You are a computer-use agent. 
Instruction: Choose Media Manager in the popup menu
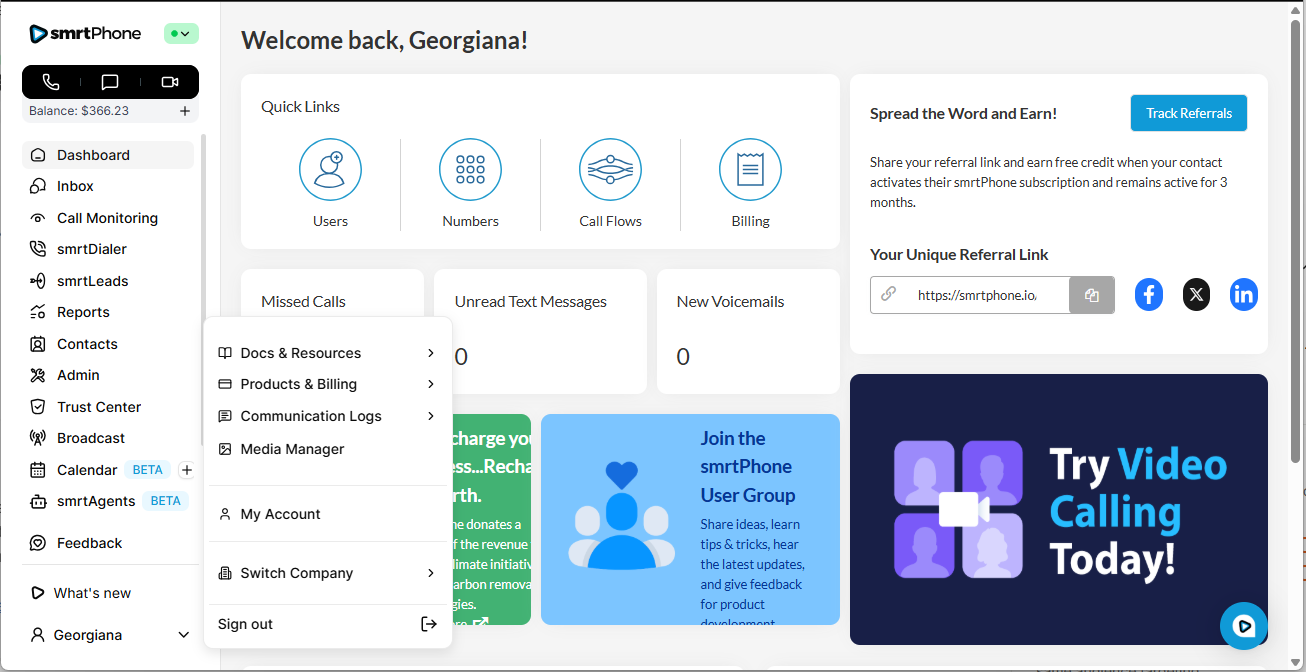coord(292,449)
